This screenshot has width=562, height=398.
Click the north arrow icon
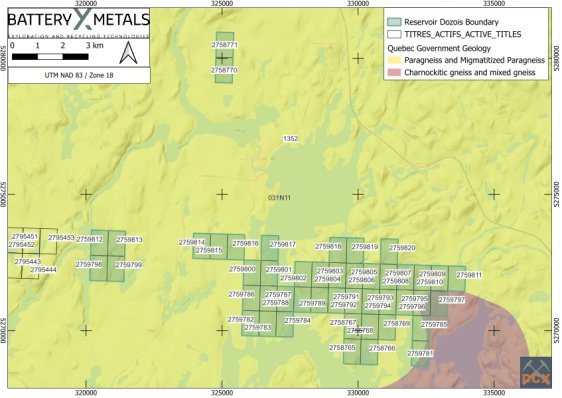click(x=128, y=53)
